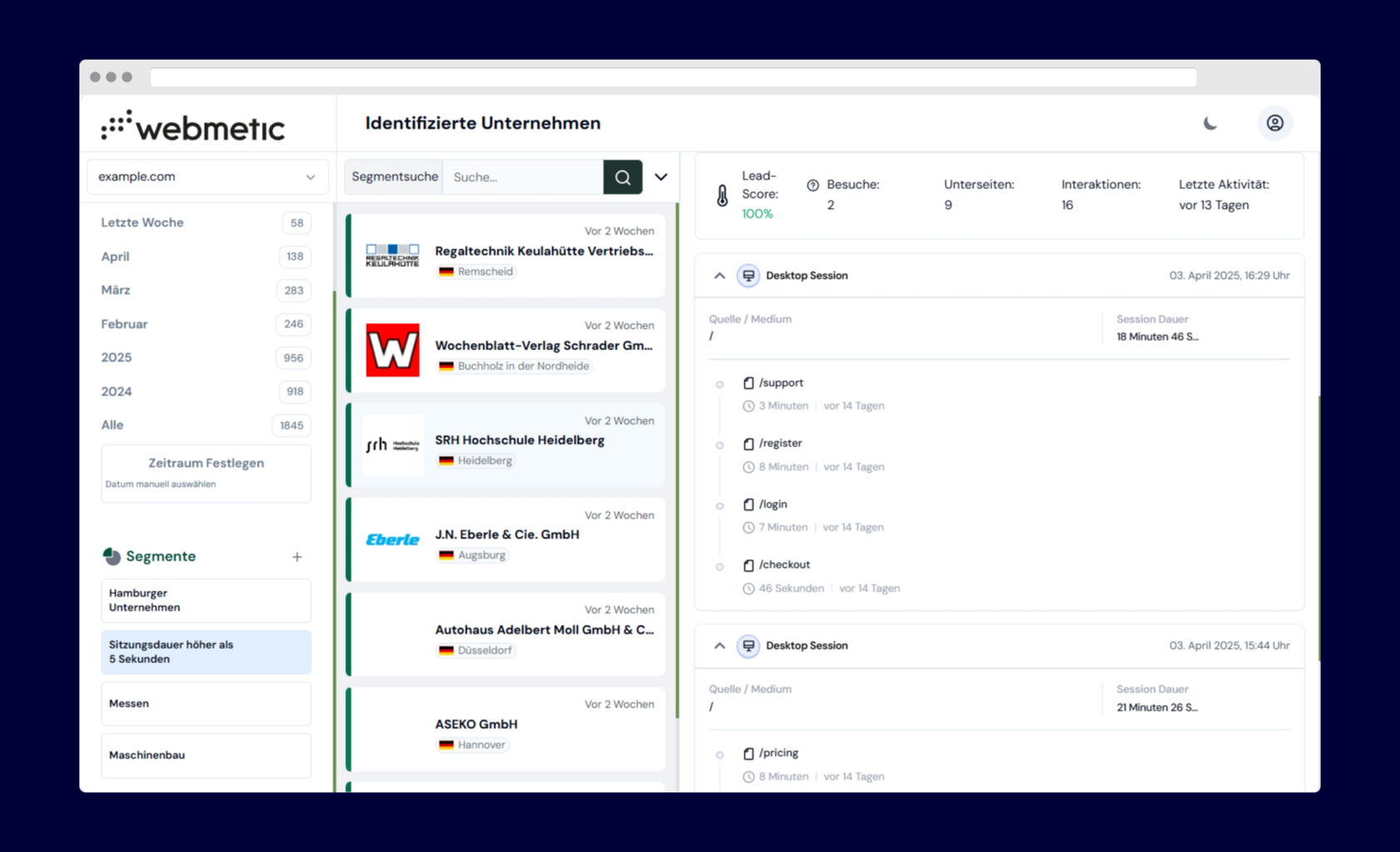The width and height of the screenshot is (1400, 852).
Task: Open the example.com website dropdown
Action: (x=207, y=177)
